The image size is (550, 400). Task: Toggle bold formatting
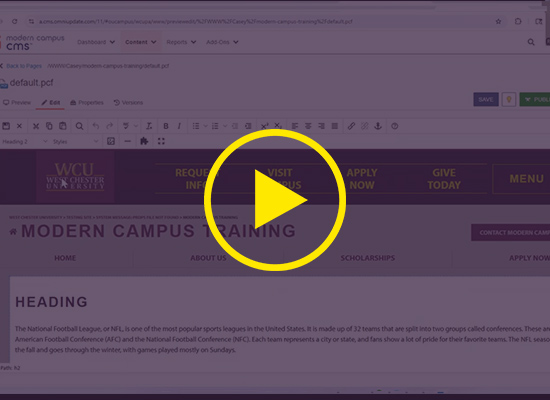coord(166,126)
